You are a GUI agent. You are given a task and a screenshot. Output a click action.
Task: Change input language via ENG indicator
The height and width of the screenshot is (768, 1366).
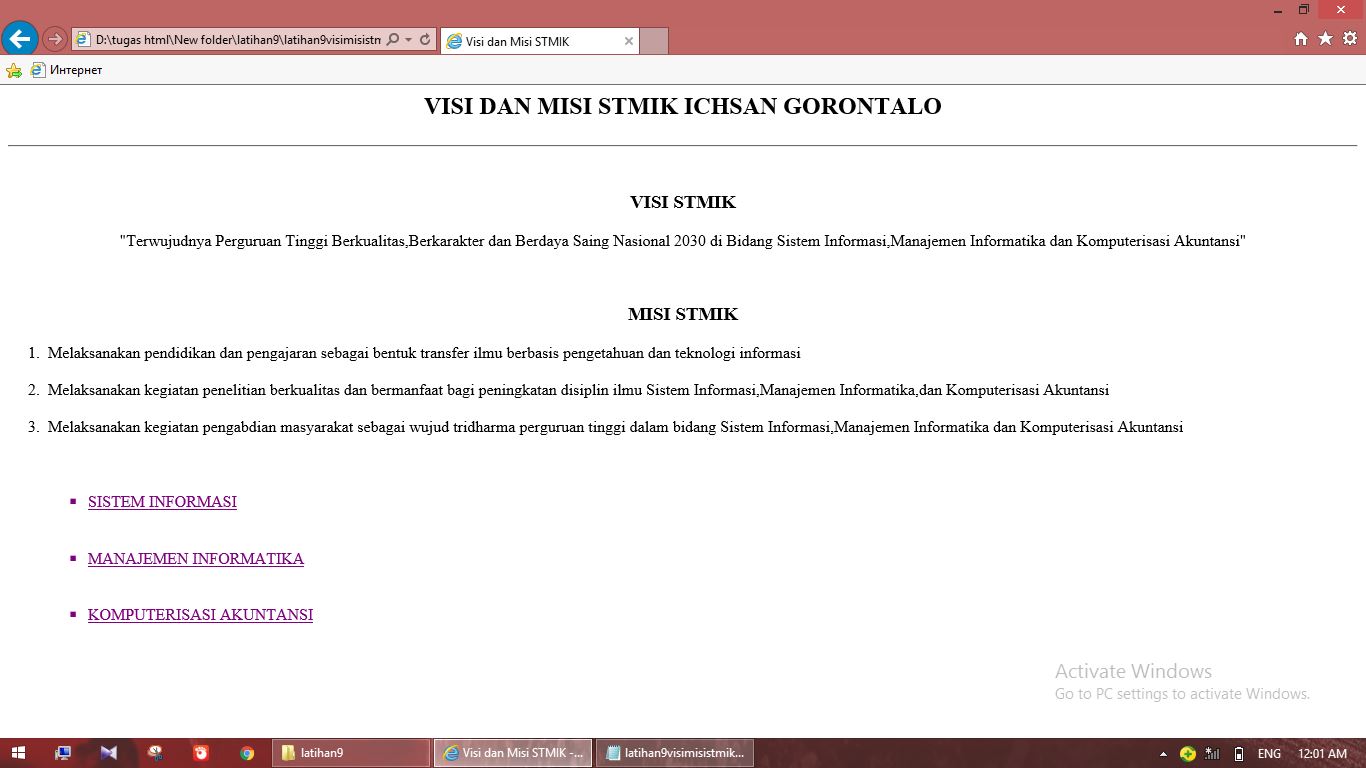tap(1270, 754)
